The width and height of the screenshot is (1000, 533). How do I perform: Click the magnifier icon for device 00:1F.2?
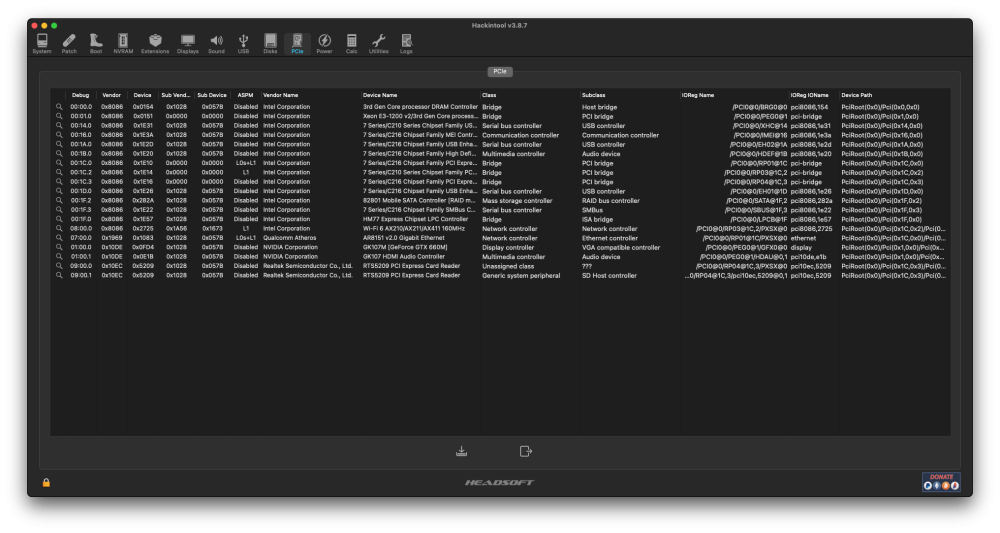(59, 200)
